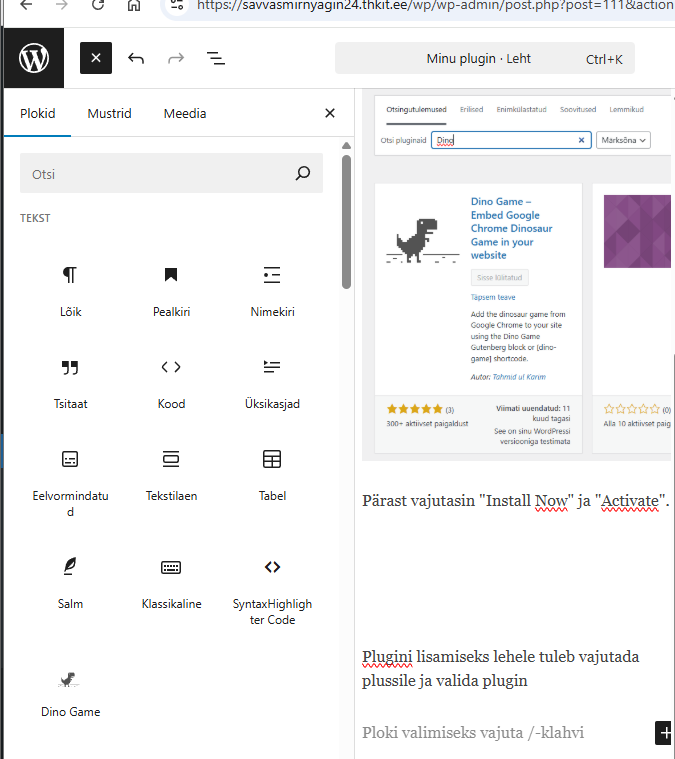Open the Märksõna dropdown in screenshot
Screen dimensions: 675x759
tap(623, 141)
